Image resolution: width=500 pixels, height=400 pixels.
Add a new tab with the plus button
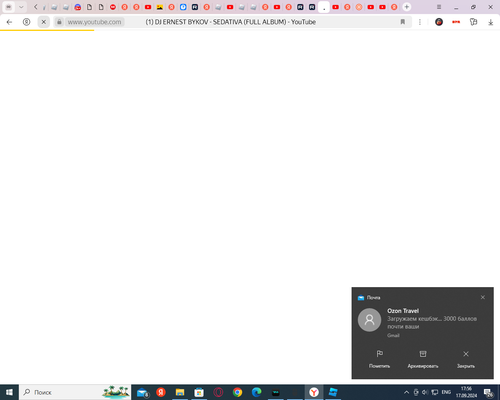coord(407,7)
